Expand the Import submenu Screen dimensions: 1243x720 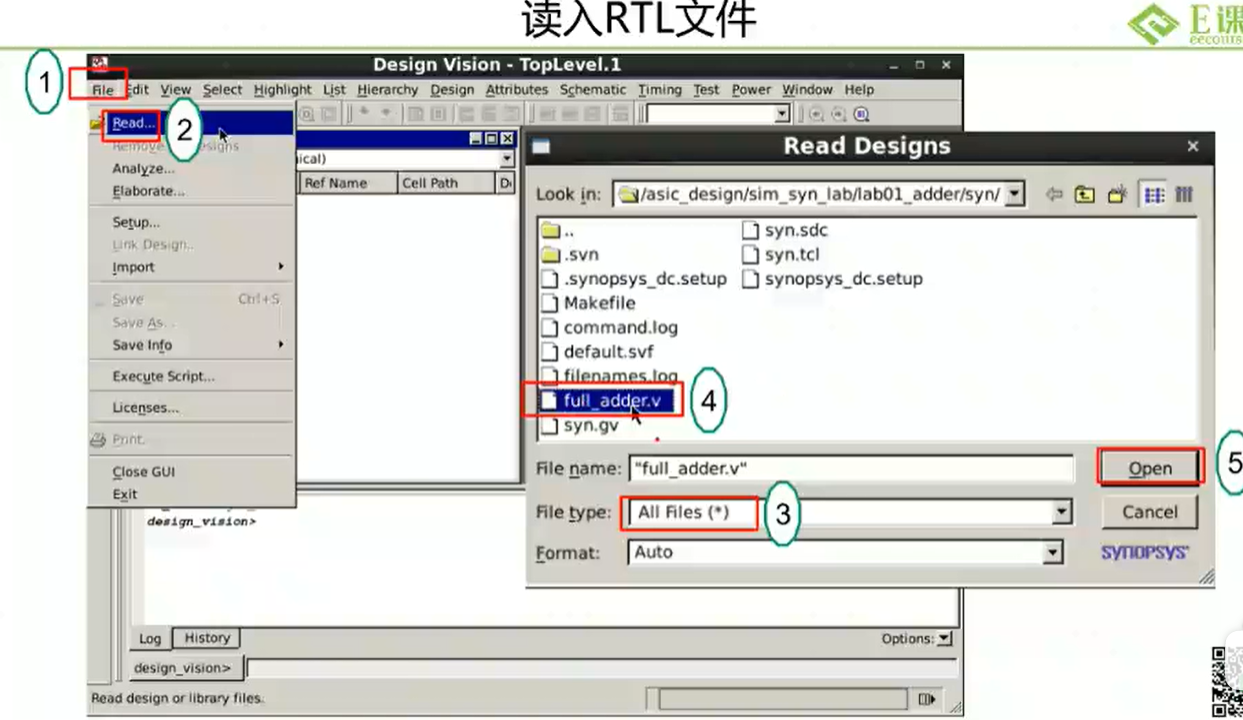[x=190, y=267]
